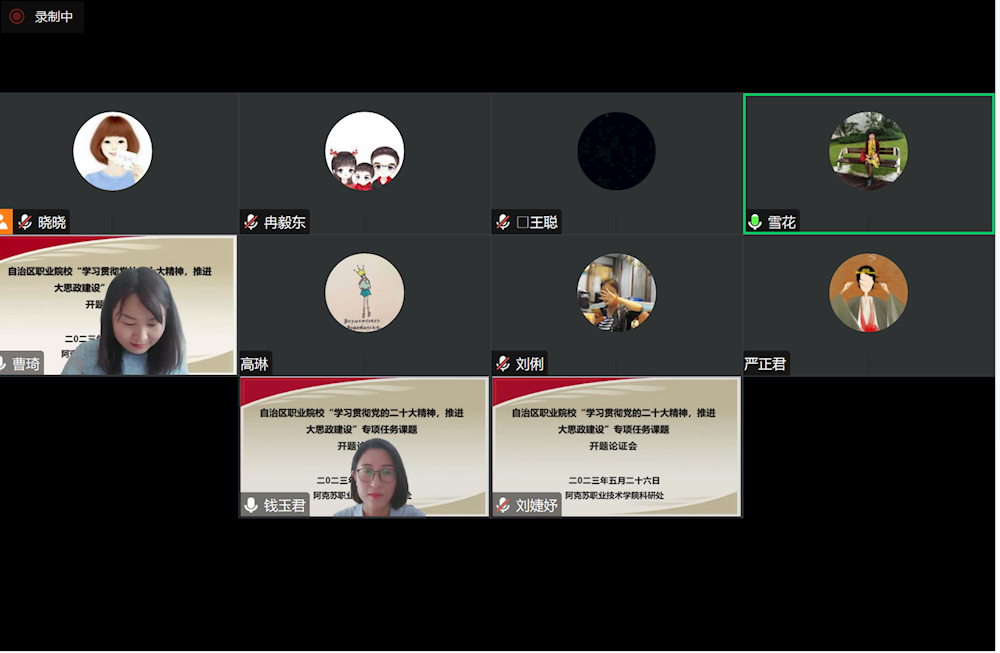The width and height of the screenshot is (1000, 653).
Task: Select 严正君's ancient lady painting avatar
Action: point(868,292)
